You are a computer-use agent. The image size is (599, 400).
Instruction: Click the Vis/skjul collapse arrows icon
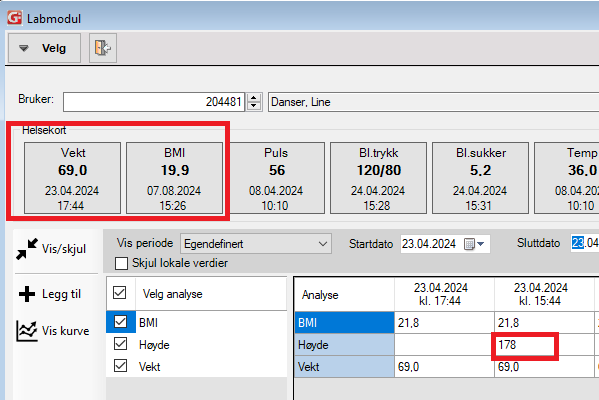[x=27, y=249]
